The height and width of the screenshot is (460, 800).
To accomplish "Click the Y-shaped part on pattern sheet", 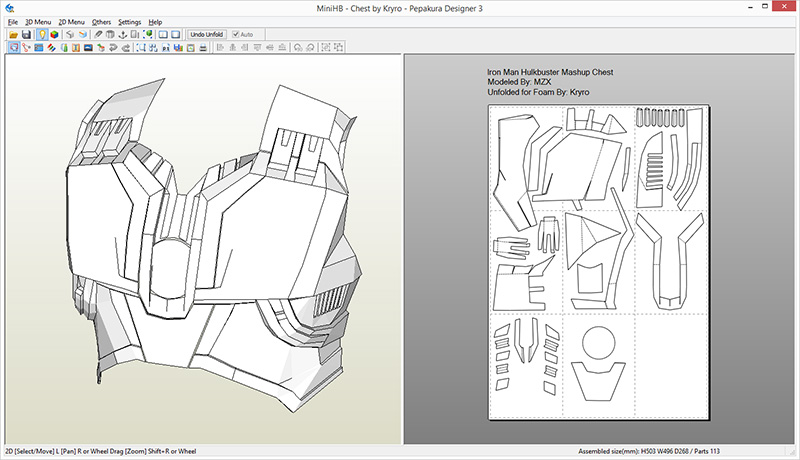I will [x=670, y=260].
